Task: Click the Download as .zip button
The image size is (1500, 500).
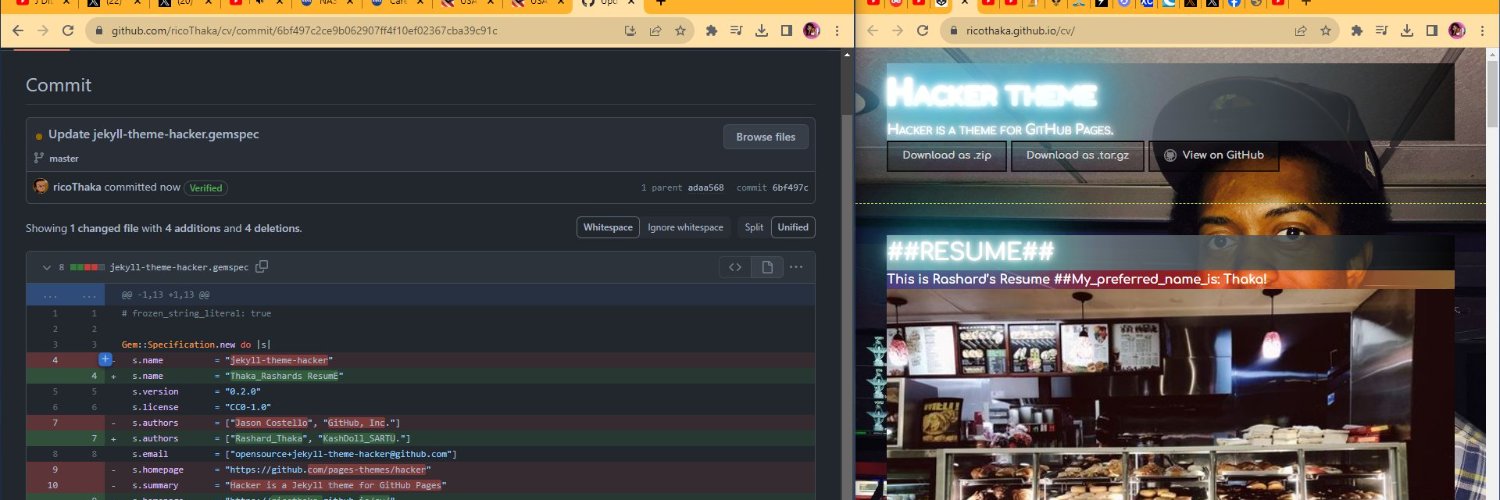Action: click(x=946, y=155)
